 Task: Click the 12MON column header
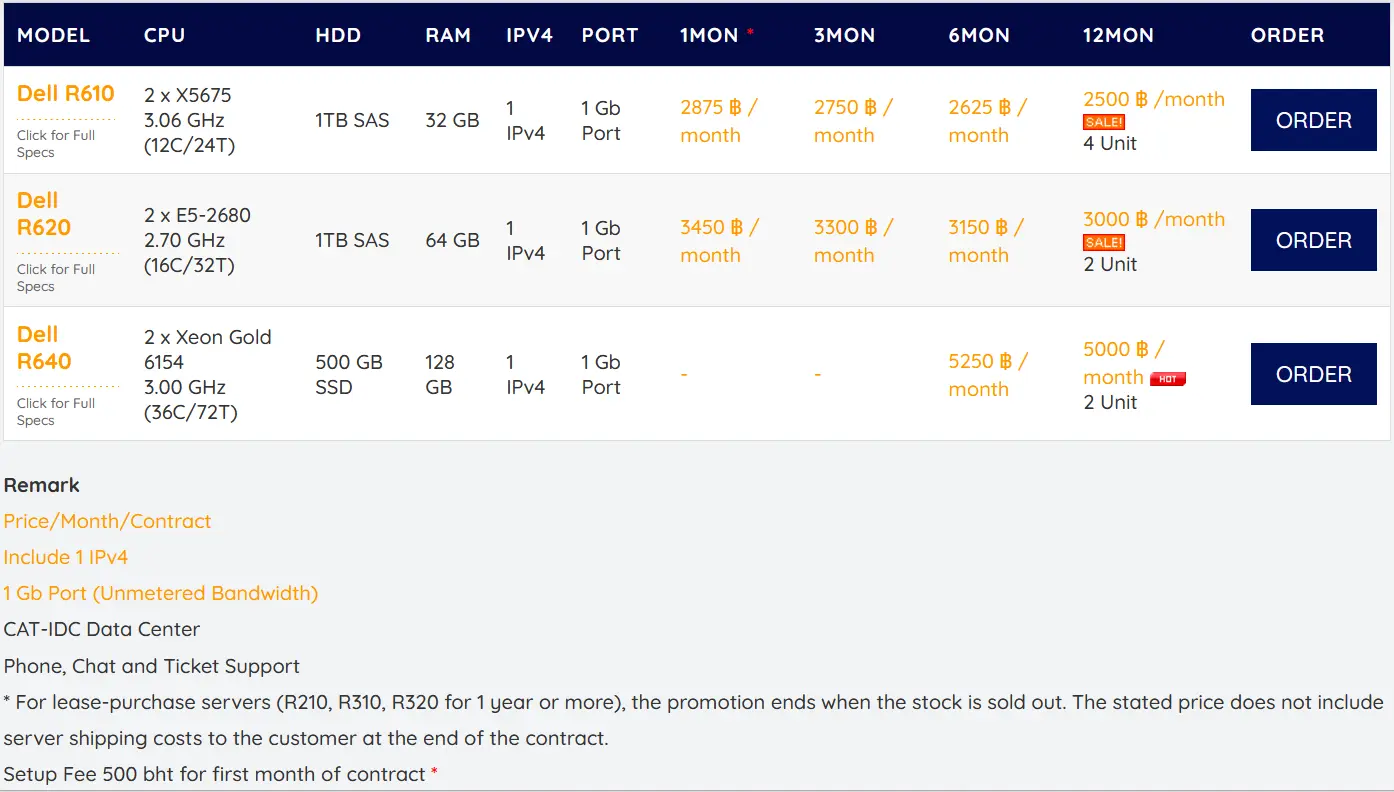1118,35
